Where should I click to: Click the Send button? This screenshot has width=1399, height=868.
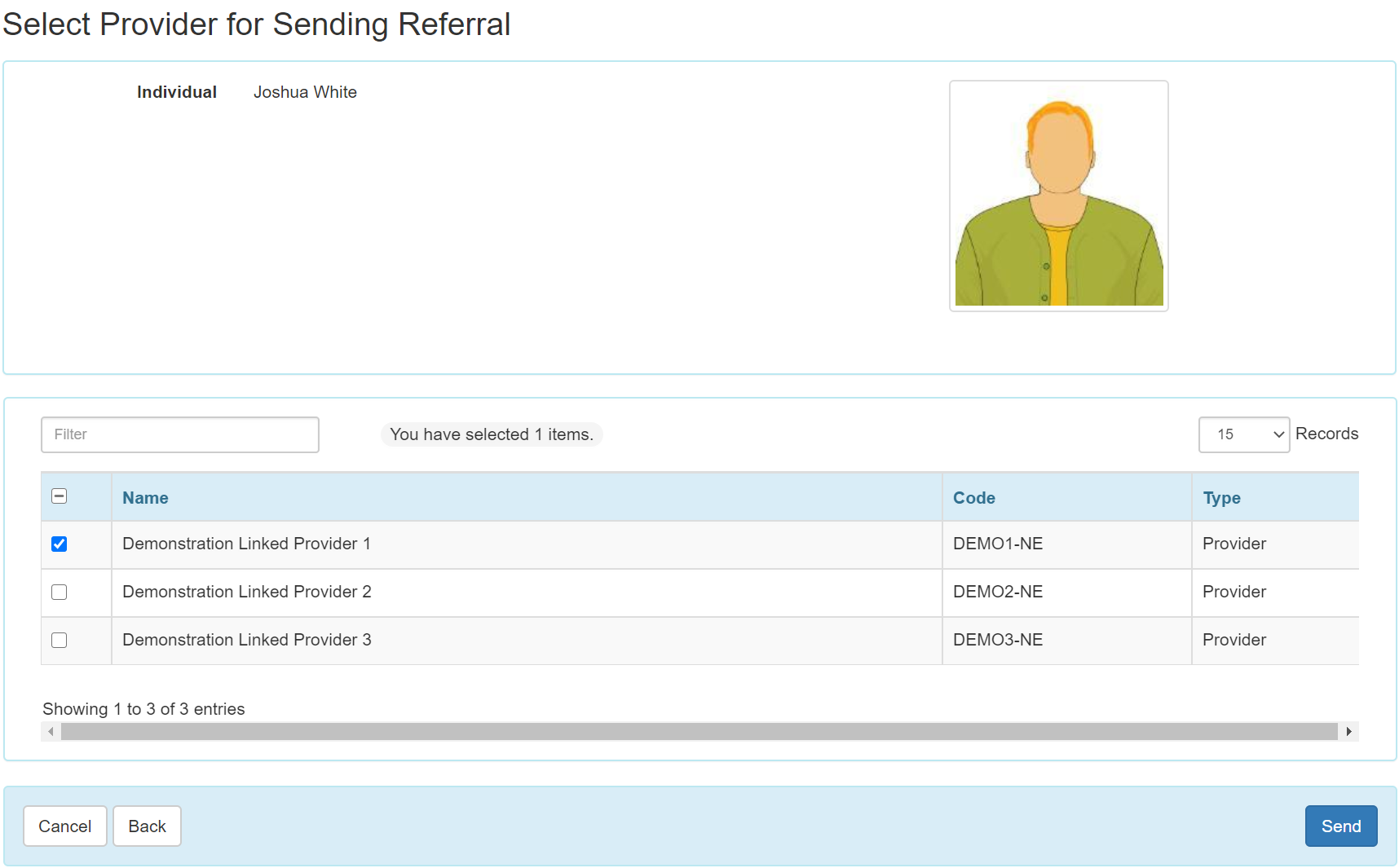pyautogui.click(x=1341, y=826)
